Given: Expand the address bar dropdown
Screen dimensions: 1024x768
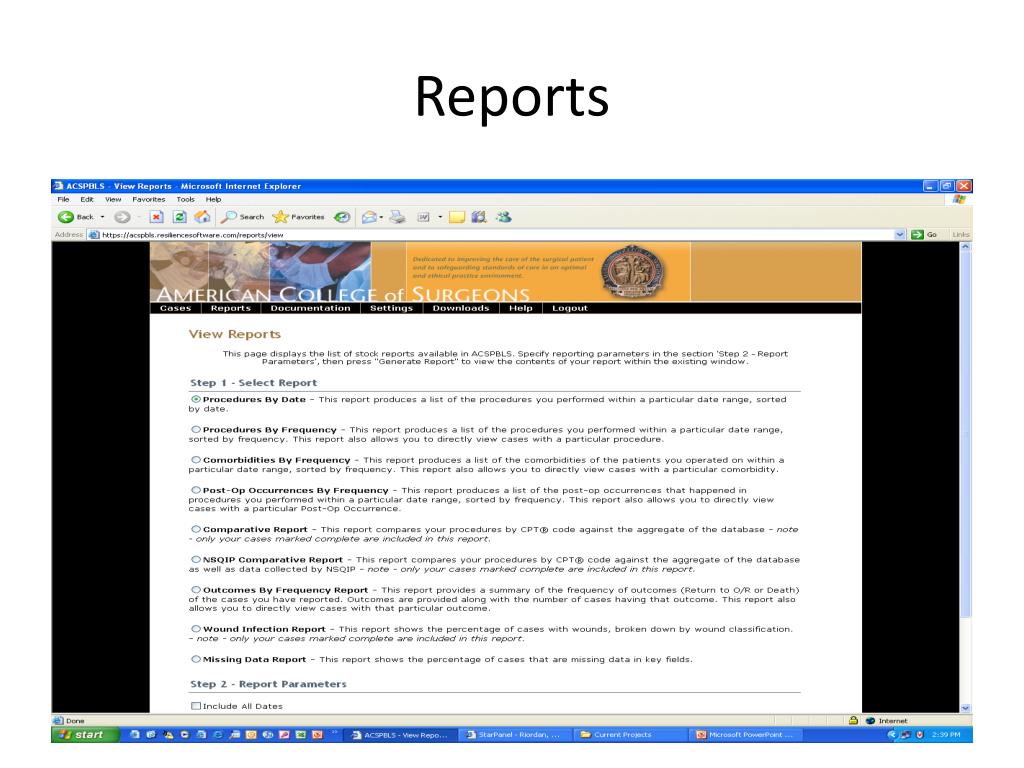Looking at the screenshot, I should [900, 234].
